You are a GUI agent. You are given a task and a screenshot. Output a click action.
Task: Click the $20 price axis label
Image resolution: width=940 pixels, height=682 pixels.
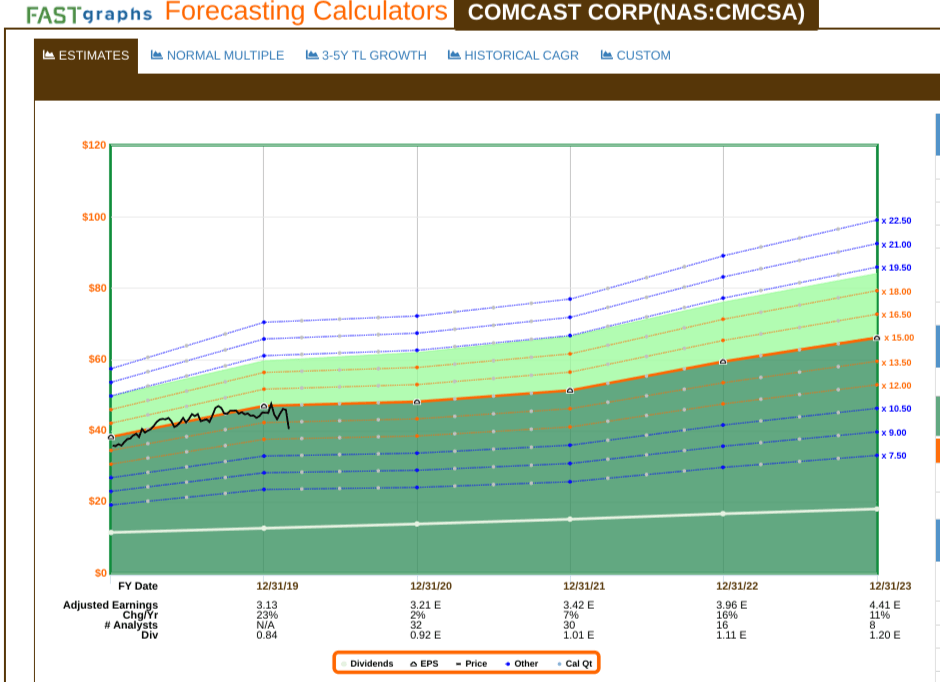97,501
